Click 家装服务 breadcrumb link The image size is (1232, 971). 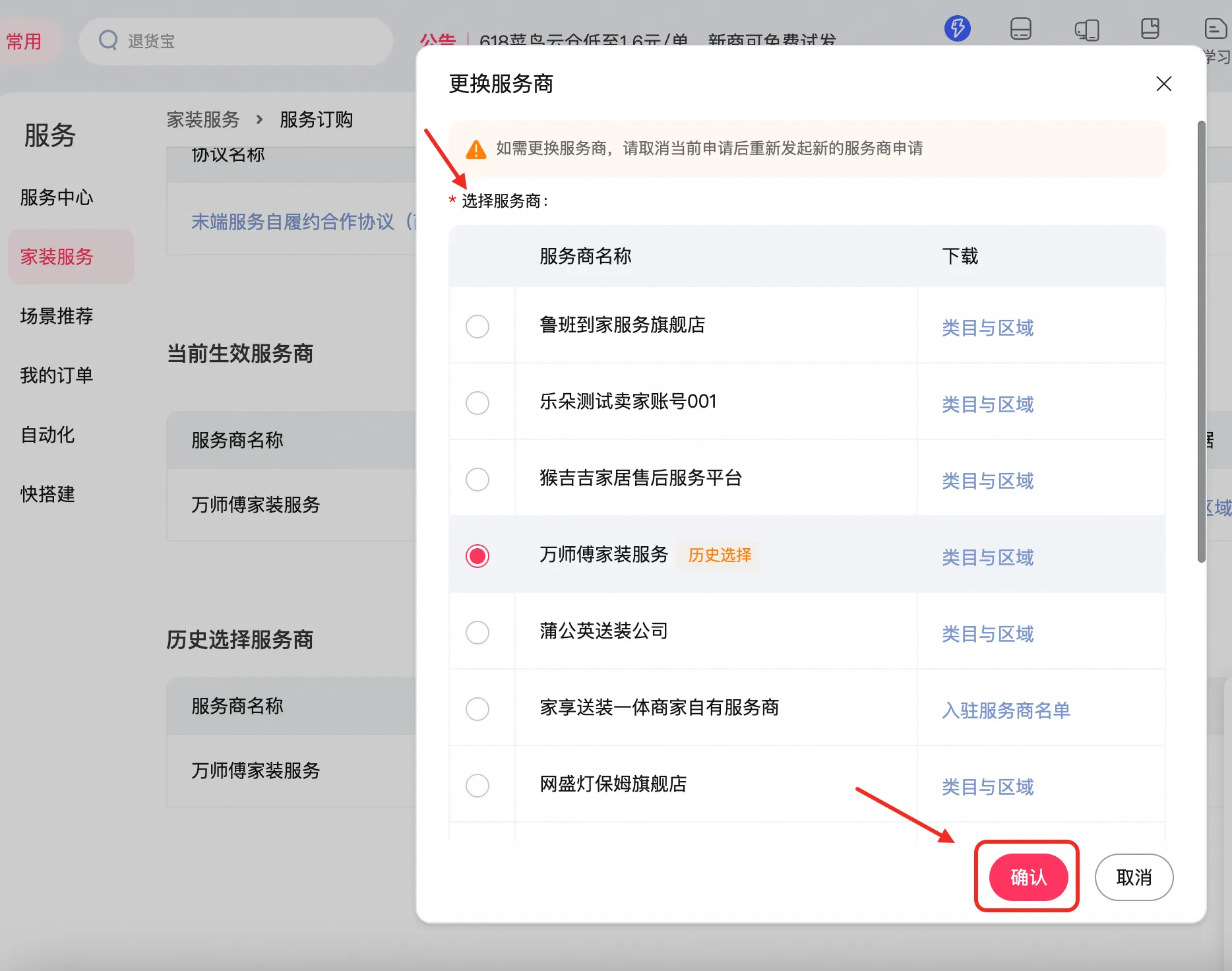[203, 119]
